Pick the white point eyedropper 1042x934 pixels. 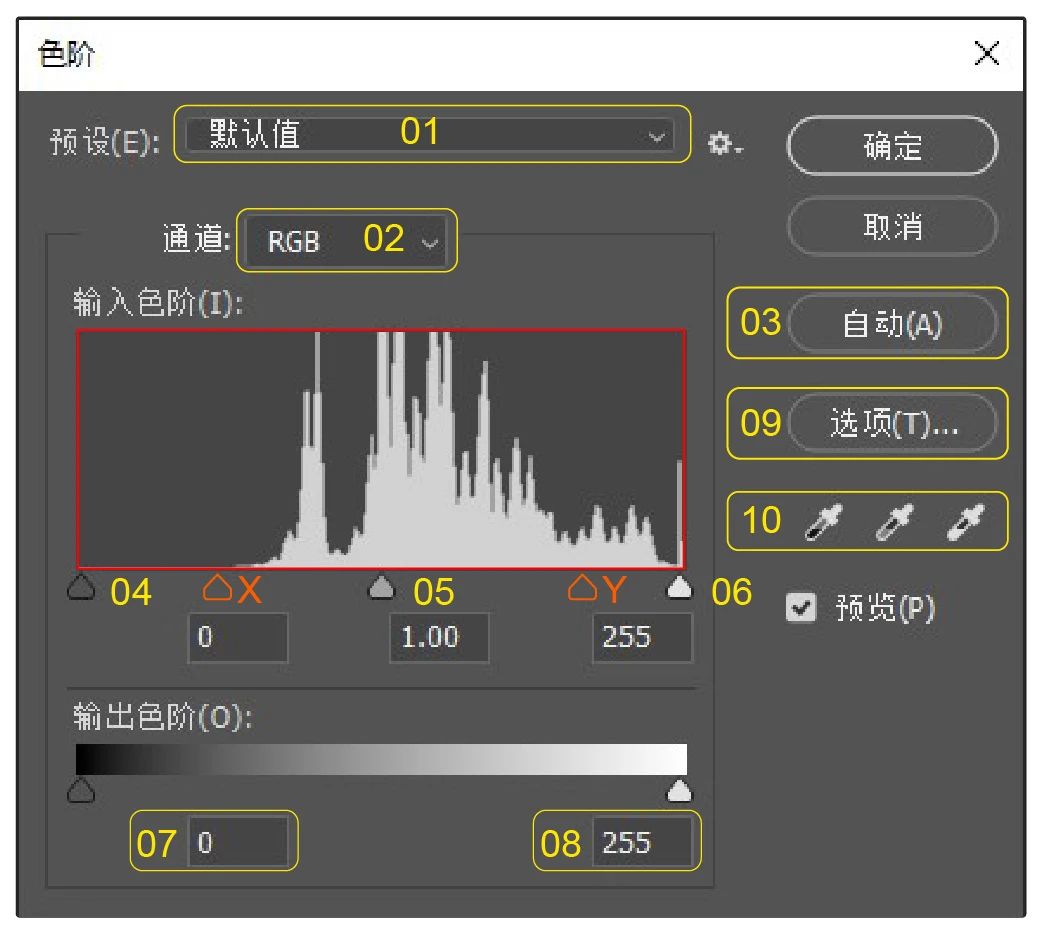click(x=966, y=522)
